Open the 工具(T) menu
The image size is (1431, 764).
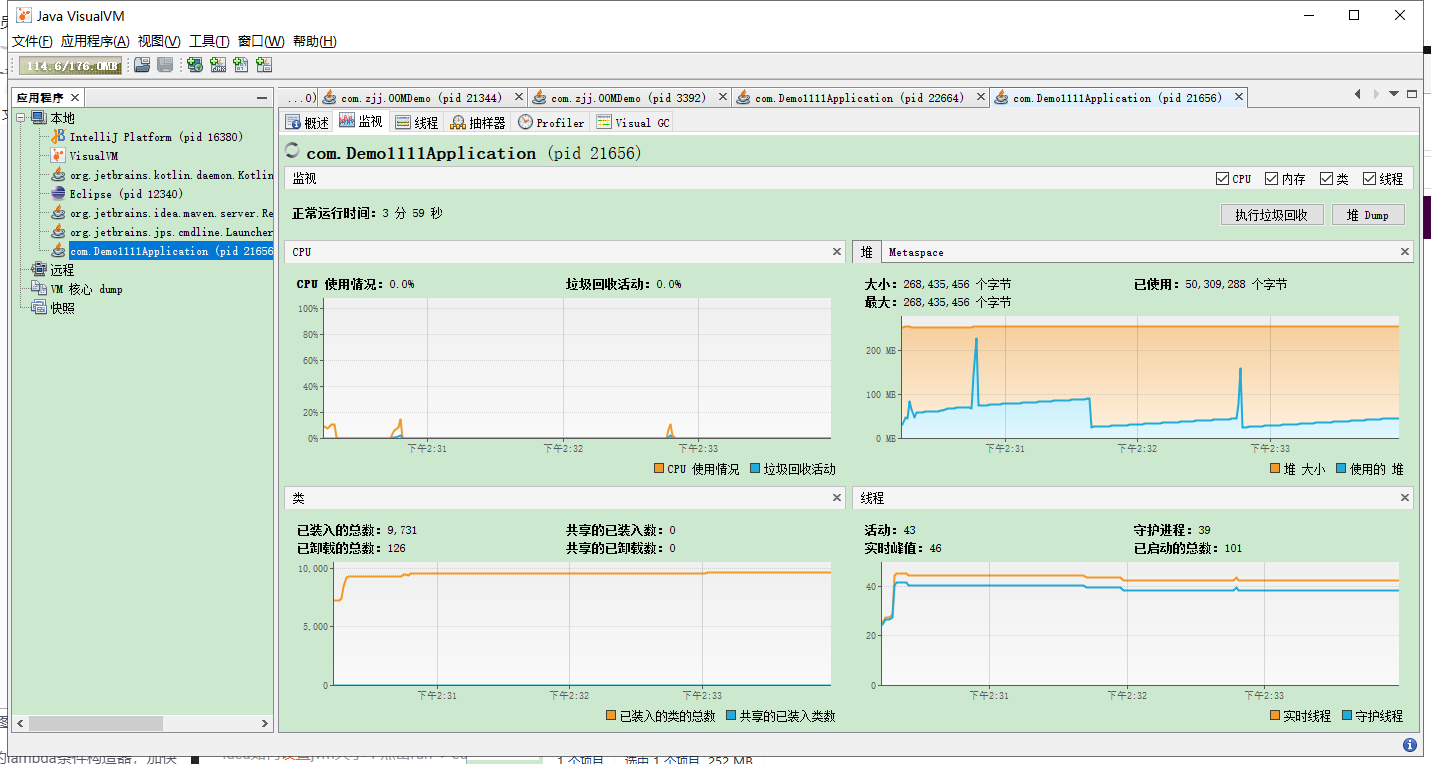pyautogui.click(x=209, y=41)
